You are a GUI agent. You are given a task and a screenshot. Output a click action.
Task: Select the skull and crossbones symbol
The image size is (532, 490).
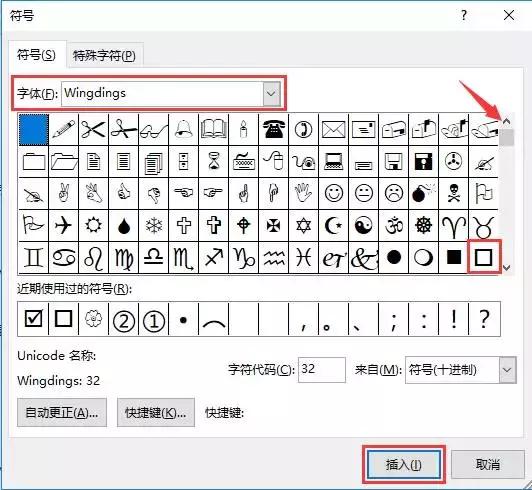(454, 193)
